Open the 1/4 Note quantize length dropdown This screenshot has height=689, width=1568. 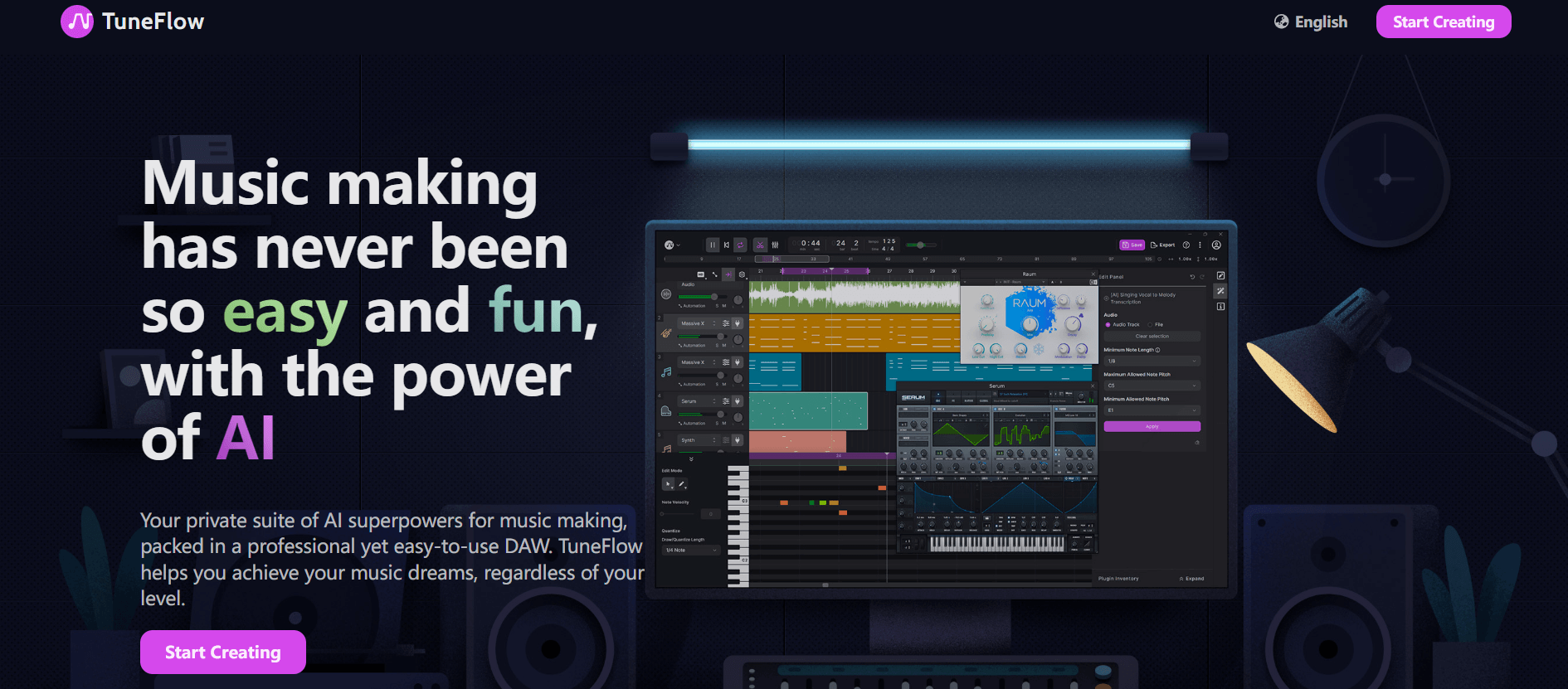pos(691,551)
